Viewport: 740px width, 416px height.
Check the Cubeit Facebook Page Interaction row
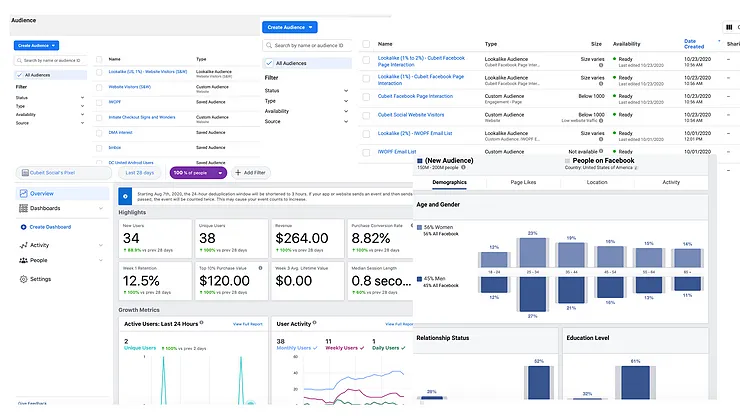366,97
